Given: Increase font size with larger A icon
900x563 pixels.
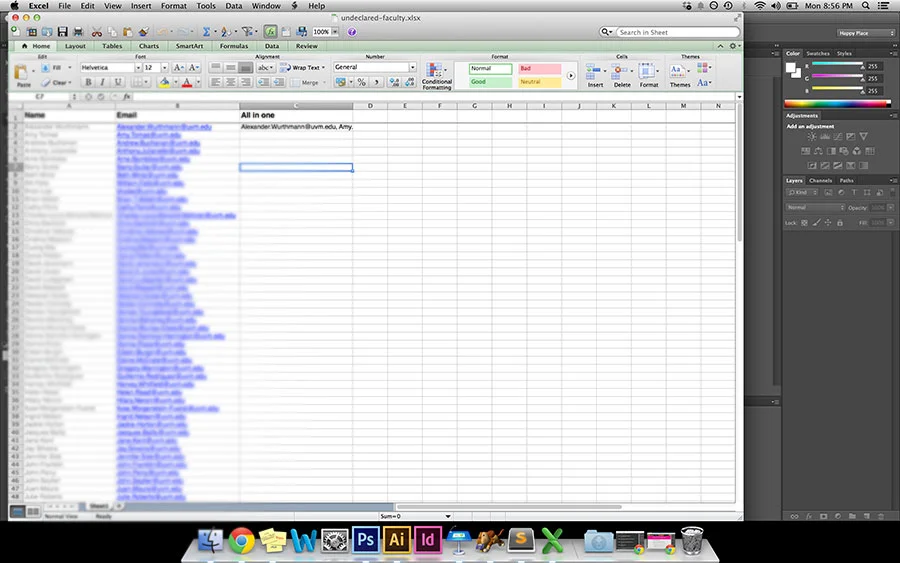Looking at the screenshot, I should [178, 68].
